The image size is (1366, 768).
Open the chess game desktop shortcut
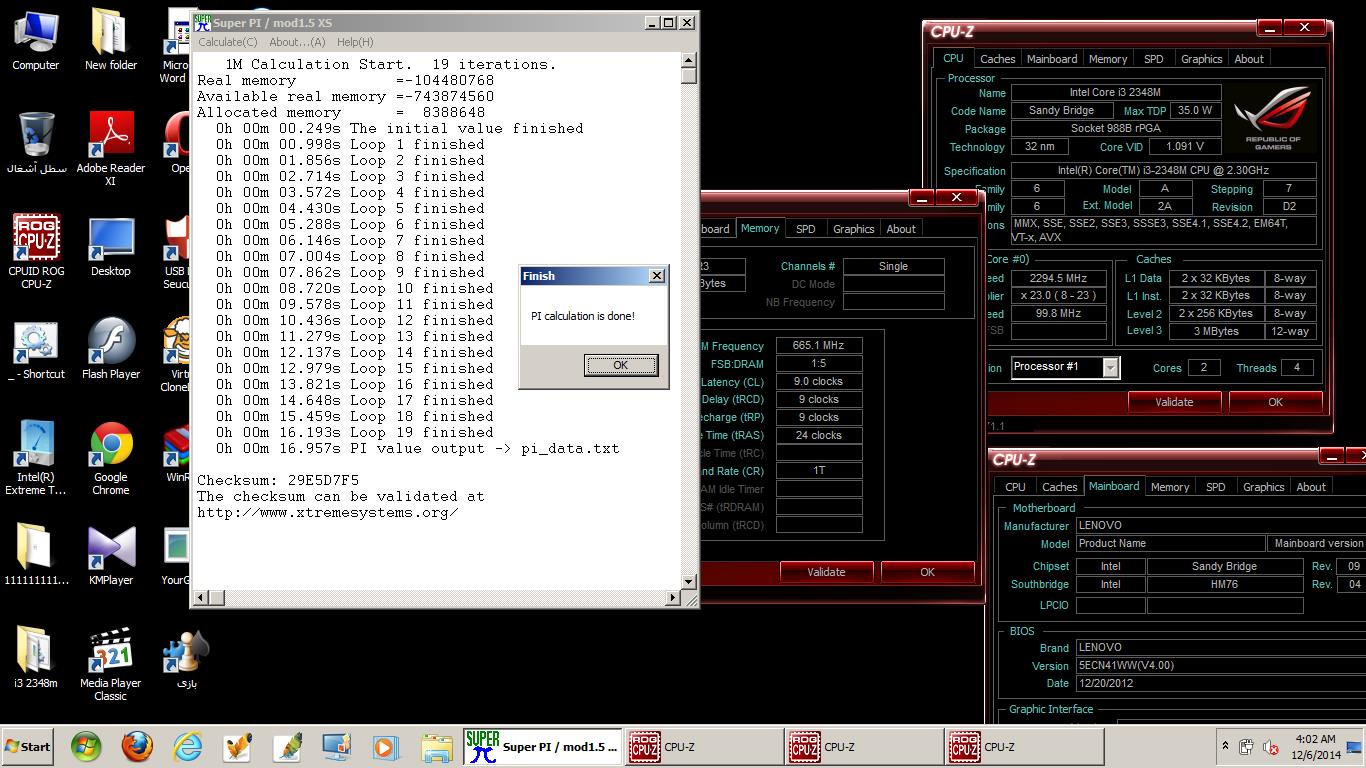pyautogui.click(x=187, y=658)
